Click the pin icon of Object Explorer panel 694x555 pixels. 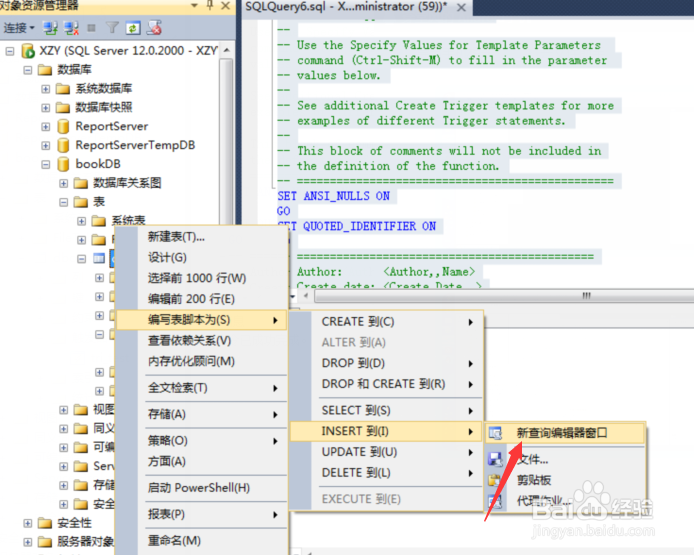(210, 5)
